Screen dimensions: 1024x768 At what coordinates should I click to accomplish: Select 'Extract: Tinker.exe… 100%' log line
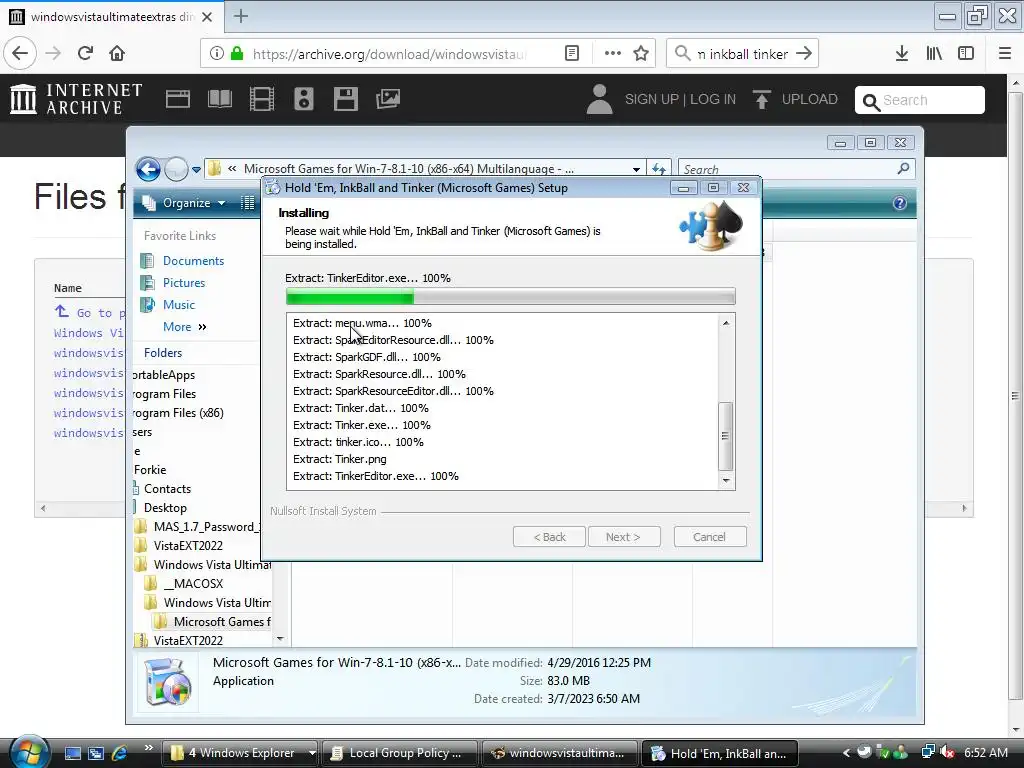coord(362,425)
